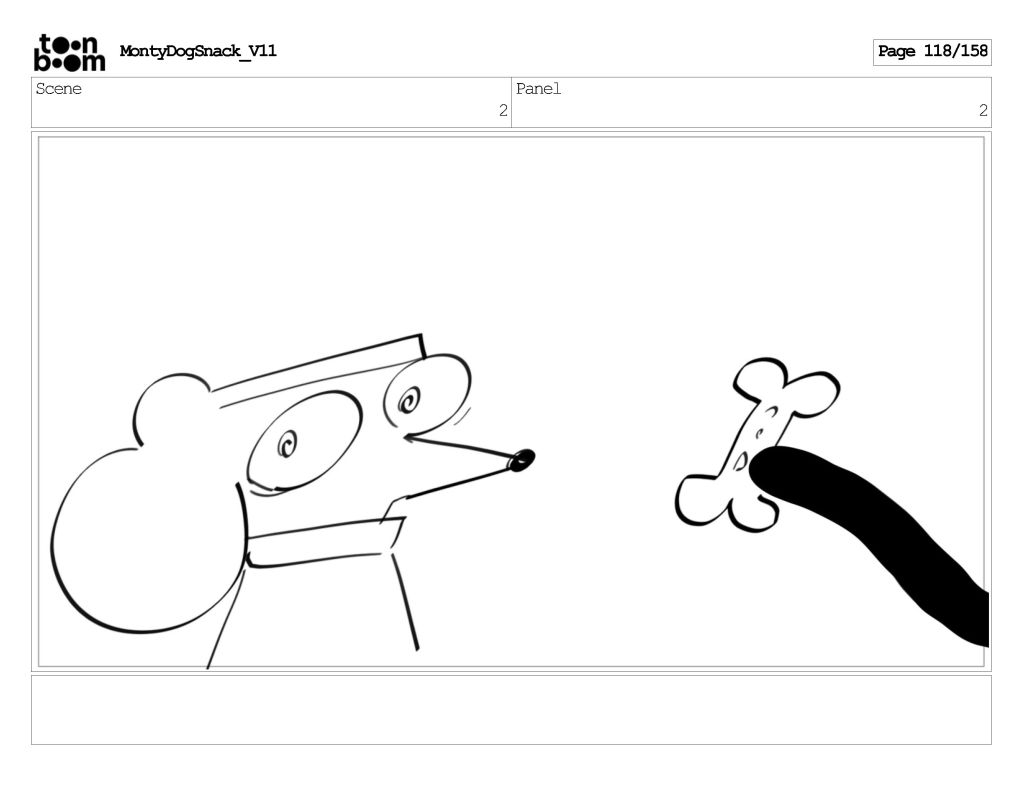The image size is (1024, 791).
Task: Select the Panel label text
Action: pos(539,89)
